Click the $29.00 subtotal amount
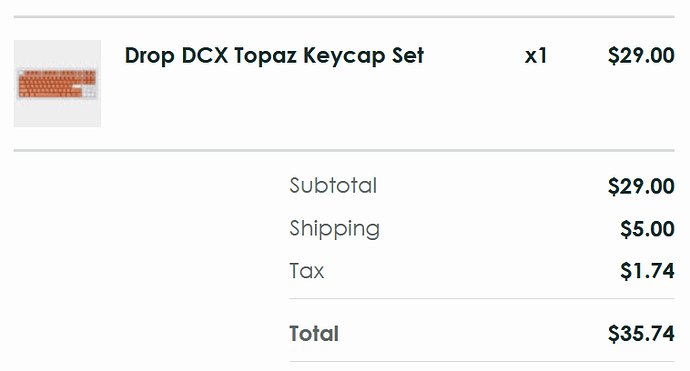Image resolution: width=690 pixels, height=371 pixels. click(641, 186)
